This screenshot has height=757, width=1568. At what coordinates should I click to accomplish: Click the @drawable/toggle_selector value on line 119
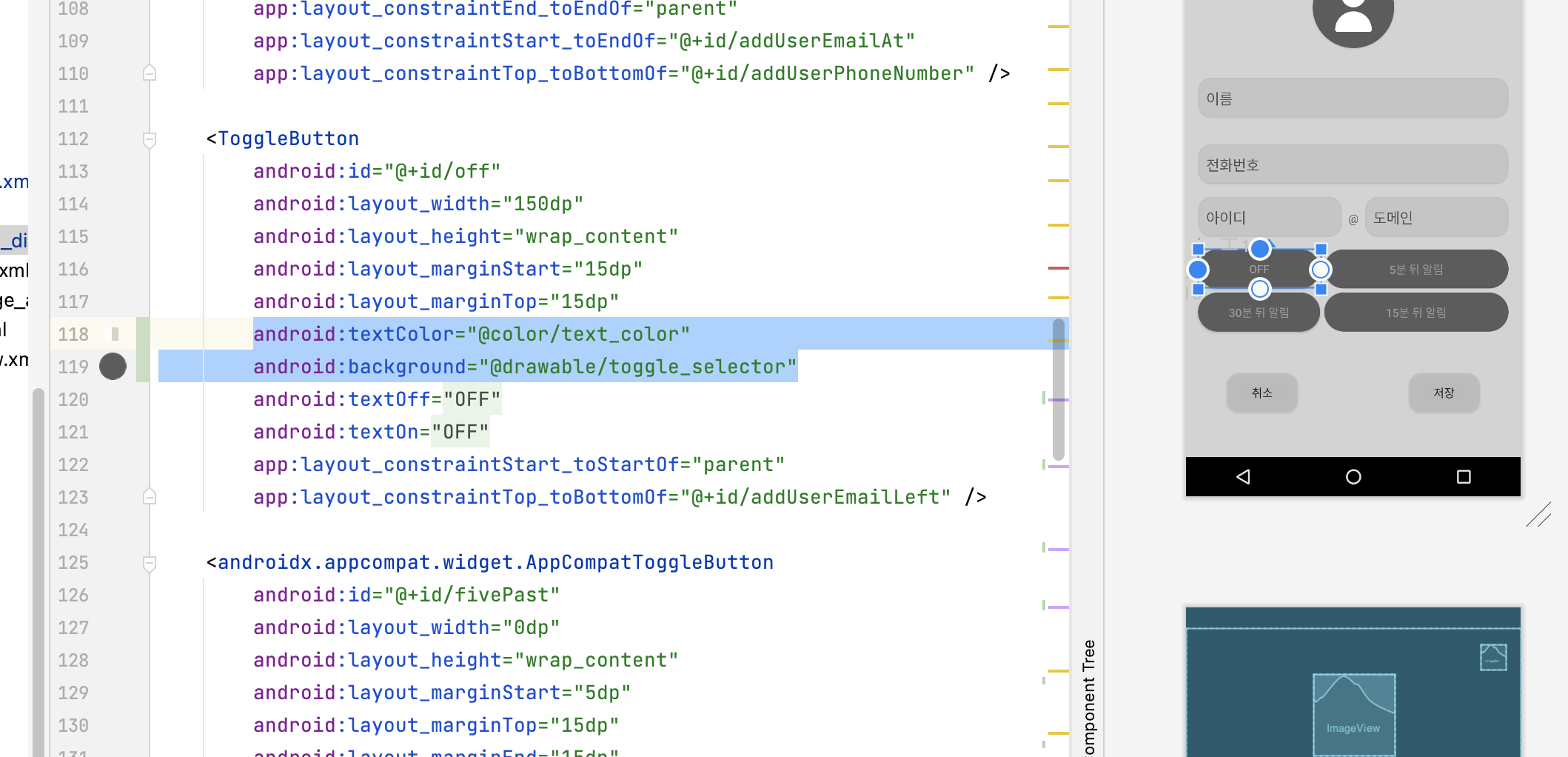click(x=637, y=367)
